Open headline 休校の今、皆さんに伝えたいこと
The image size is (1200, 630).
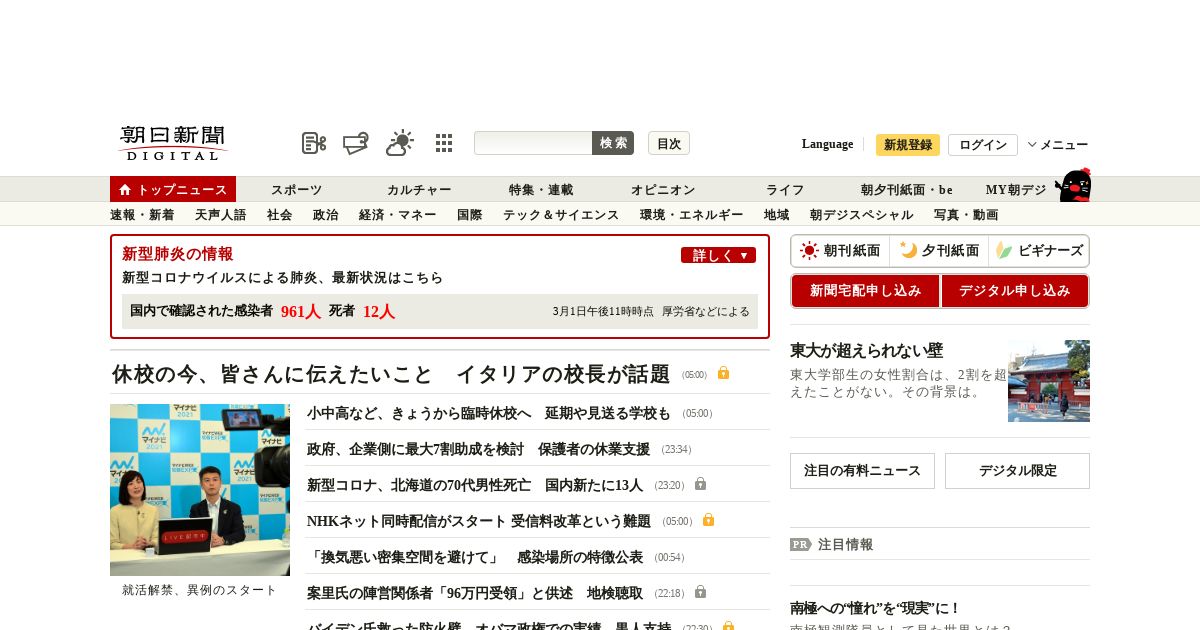(x=391, y=374)
